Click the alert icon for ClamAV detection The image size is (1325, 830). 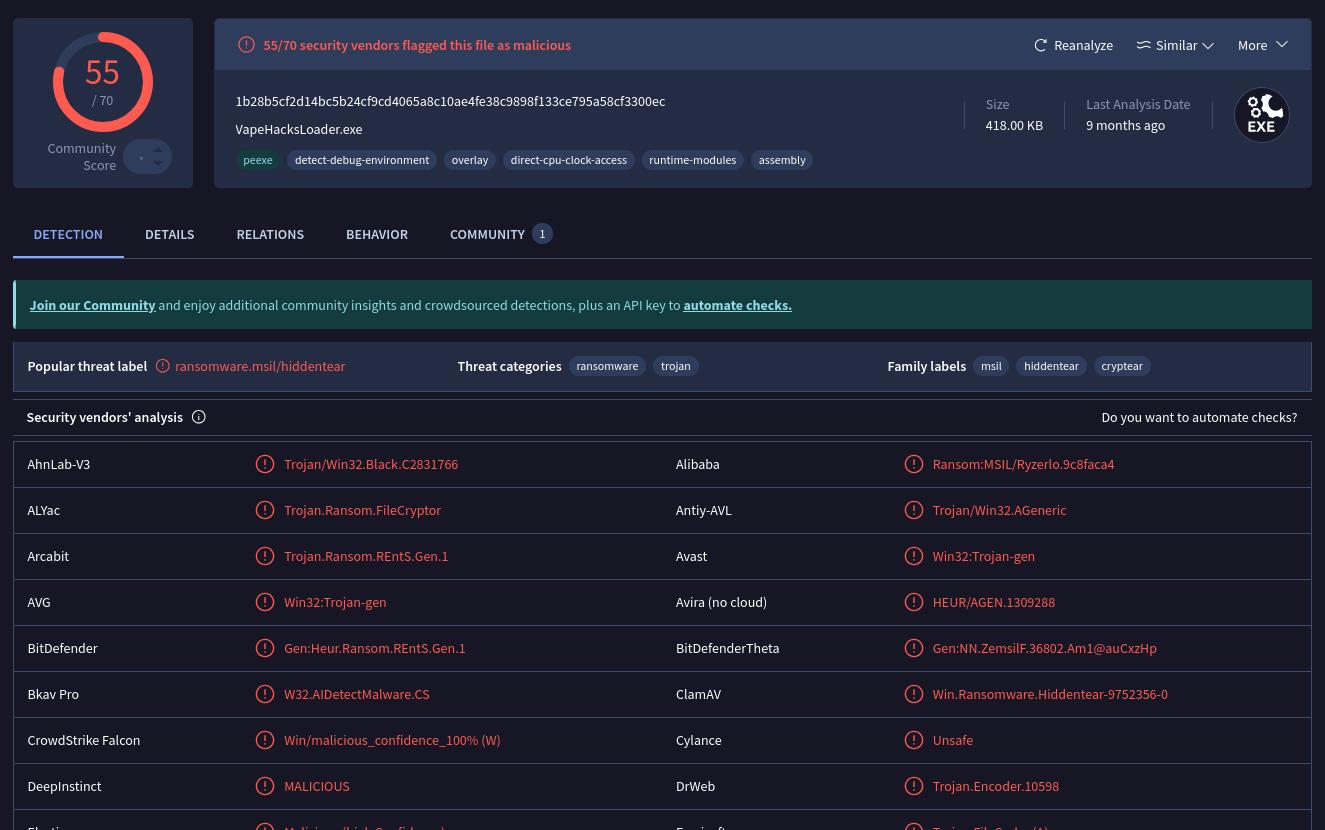pyautogui.click(x=913, y=694)
